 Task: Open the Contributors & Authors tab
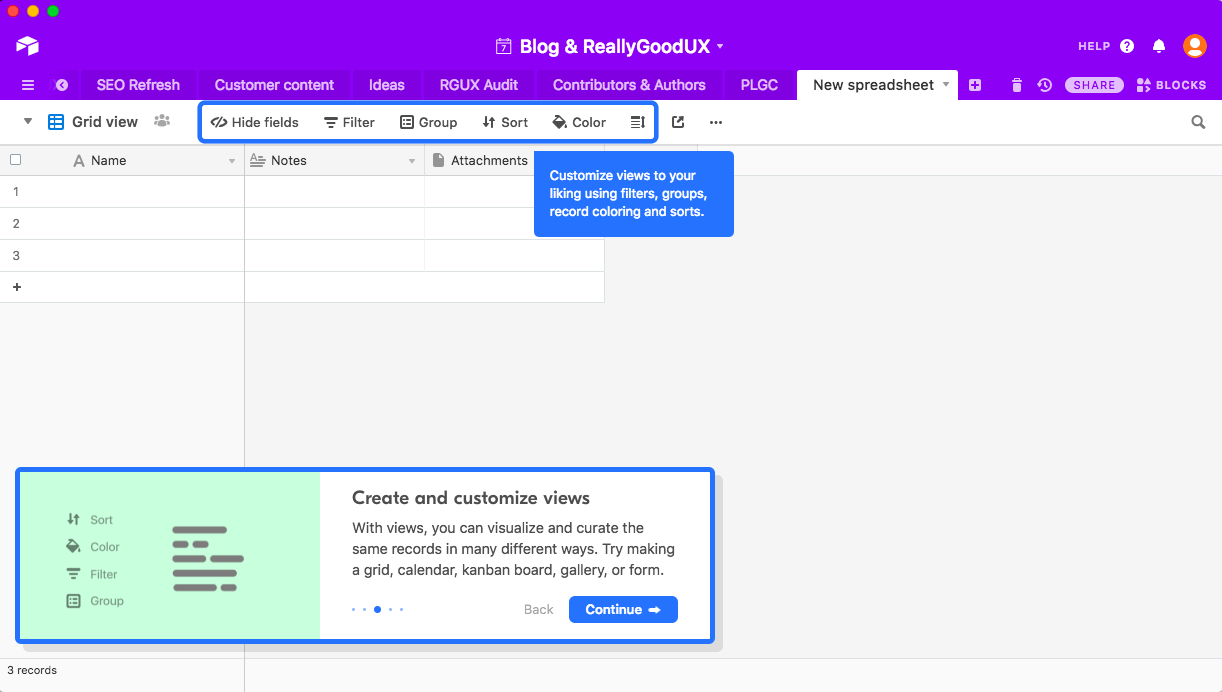pyautogui.click(x=629, y=85)
